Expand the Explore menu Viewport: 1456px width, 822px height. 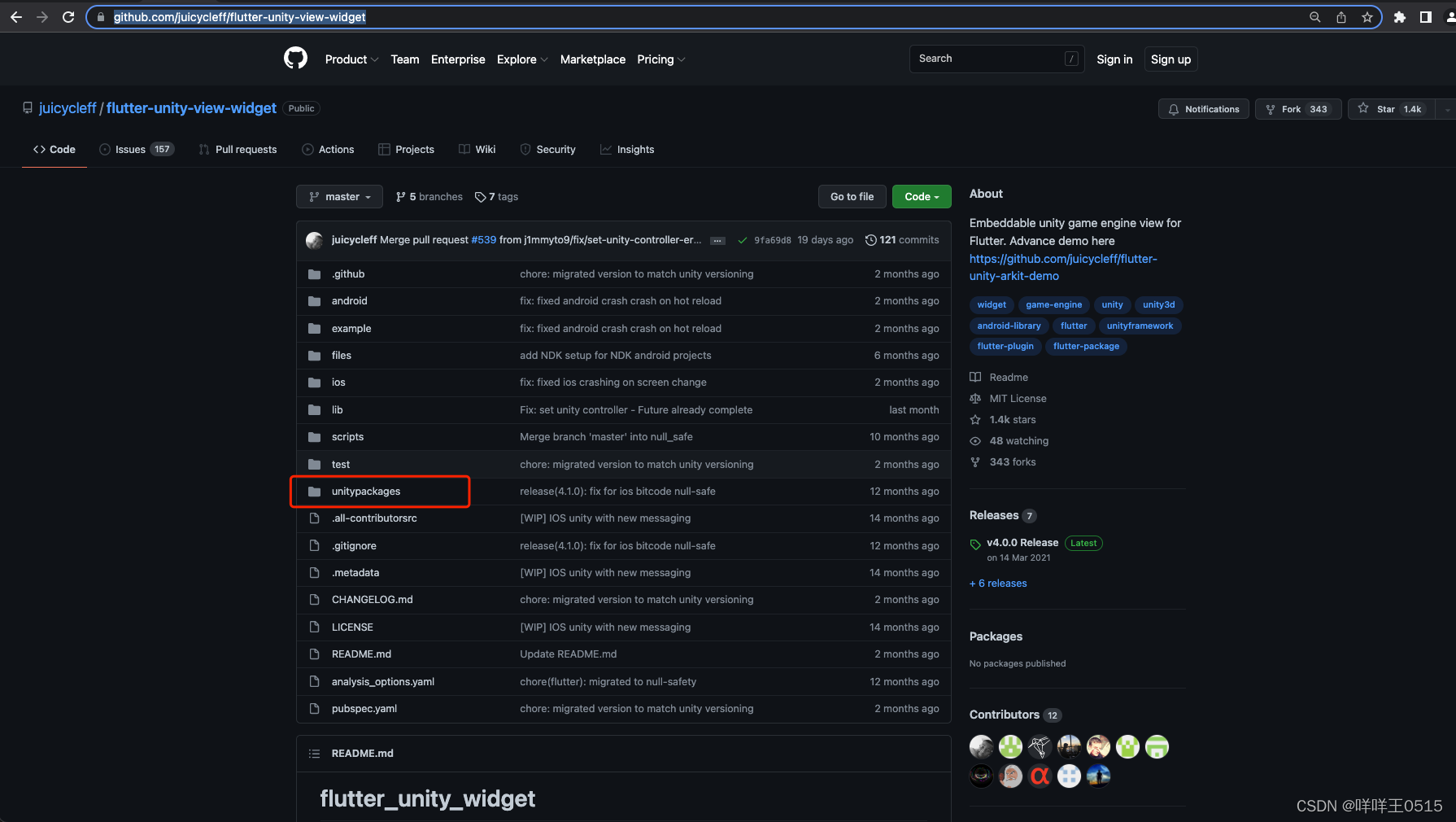tap(522, 59)
